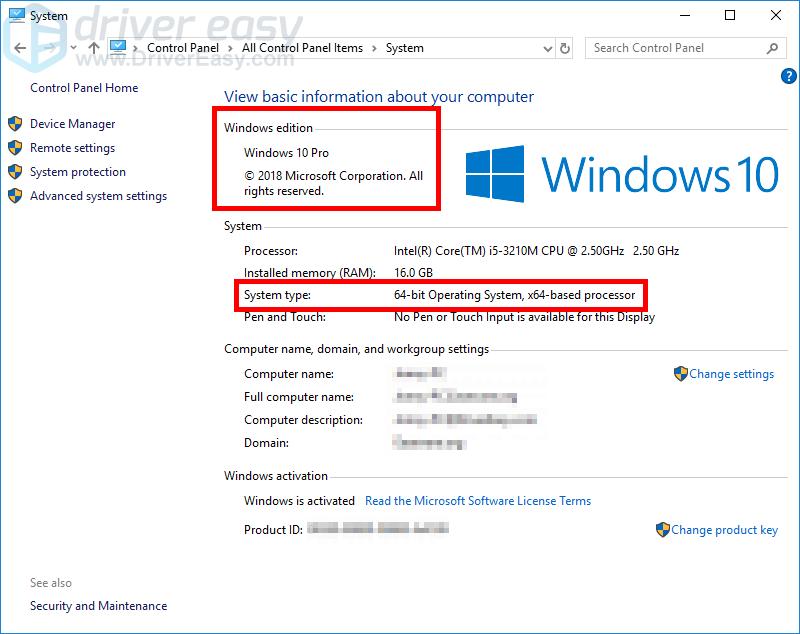Image resolution: width=800 pixels, height=634 pixels.
Task: Open address bar history dropdown
Action: tap(547, 49)
